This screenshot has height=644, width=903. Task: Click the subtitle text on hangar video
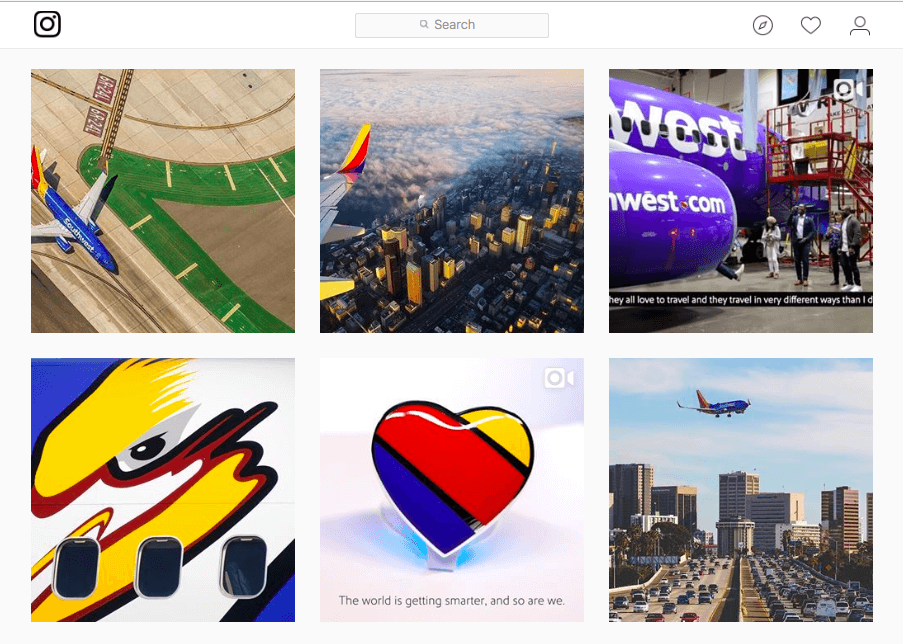click(741, 300)
